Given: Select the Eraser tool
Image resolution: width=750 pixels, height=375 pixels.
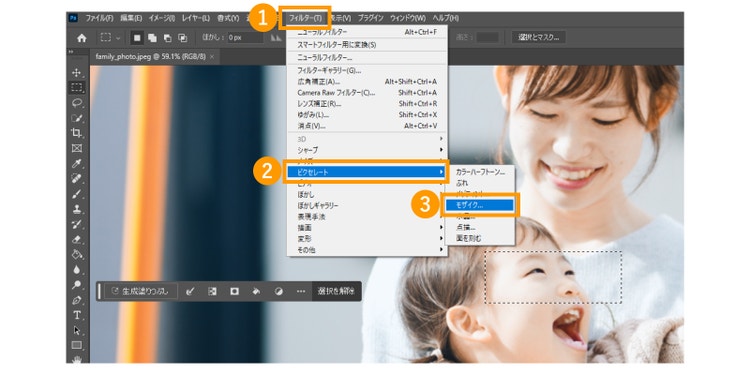Looking at the screenshot, I should pyautogui.click(x=77, y=239).
